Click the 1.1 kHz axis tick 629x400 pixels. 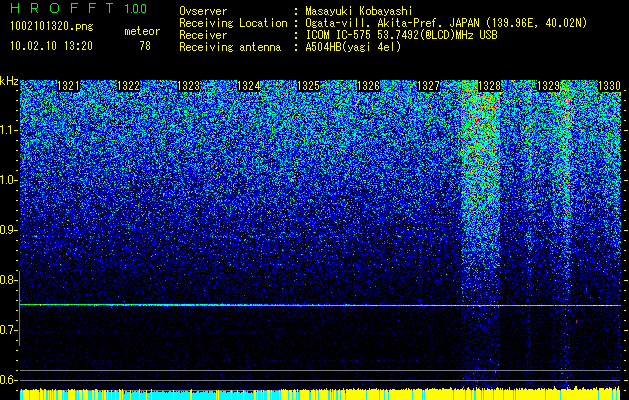[x=9, y=131]
